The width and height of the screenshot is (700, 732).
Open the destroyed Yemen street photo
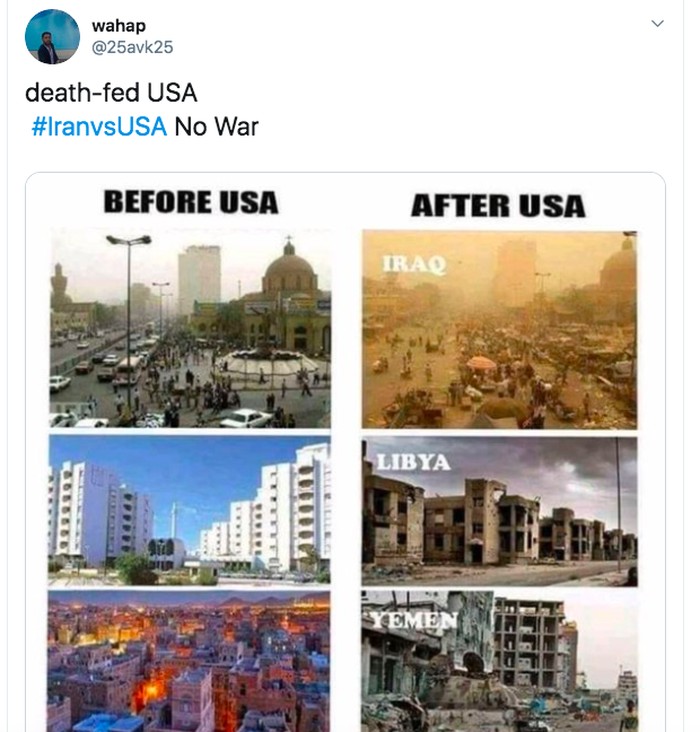tap(499, 662)
